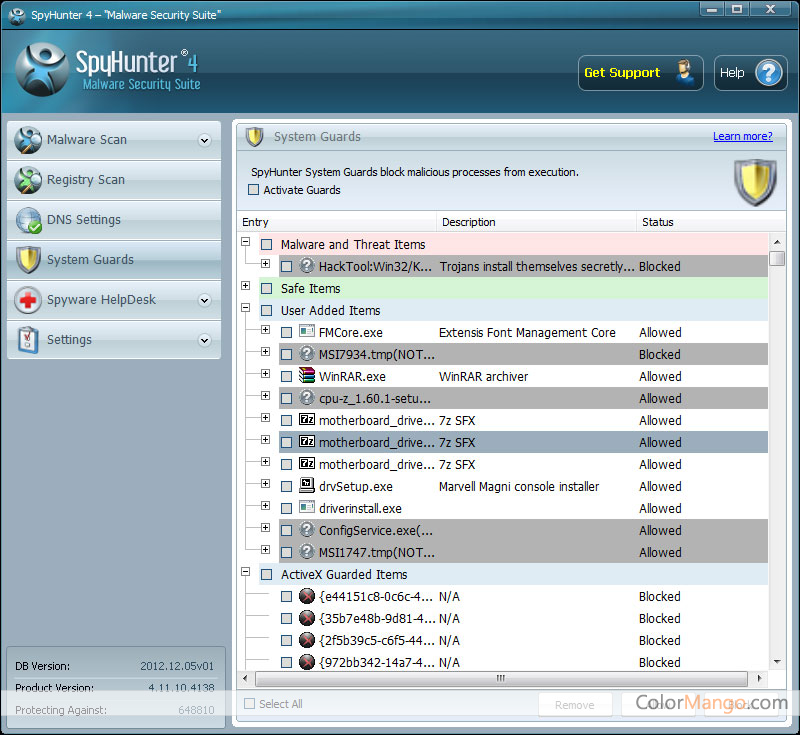
Task: Collapse the ActiveX Guarded Items group
Action: (245, 571)
